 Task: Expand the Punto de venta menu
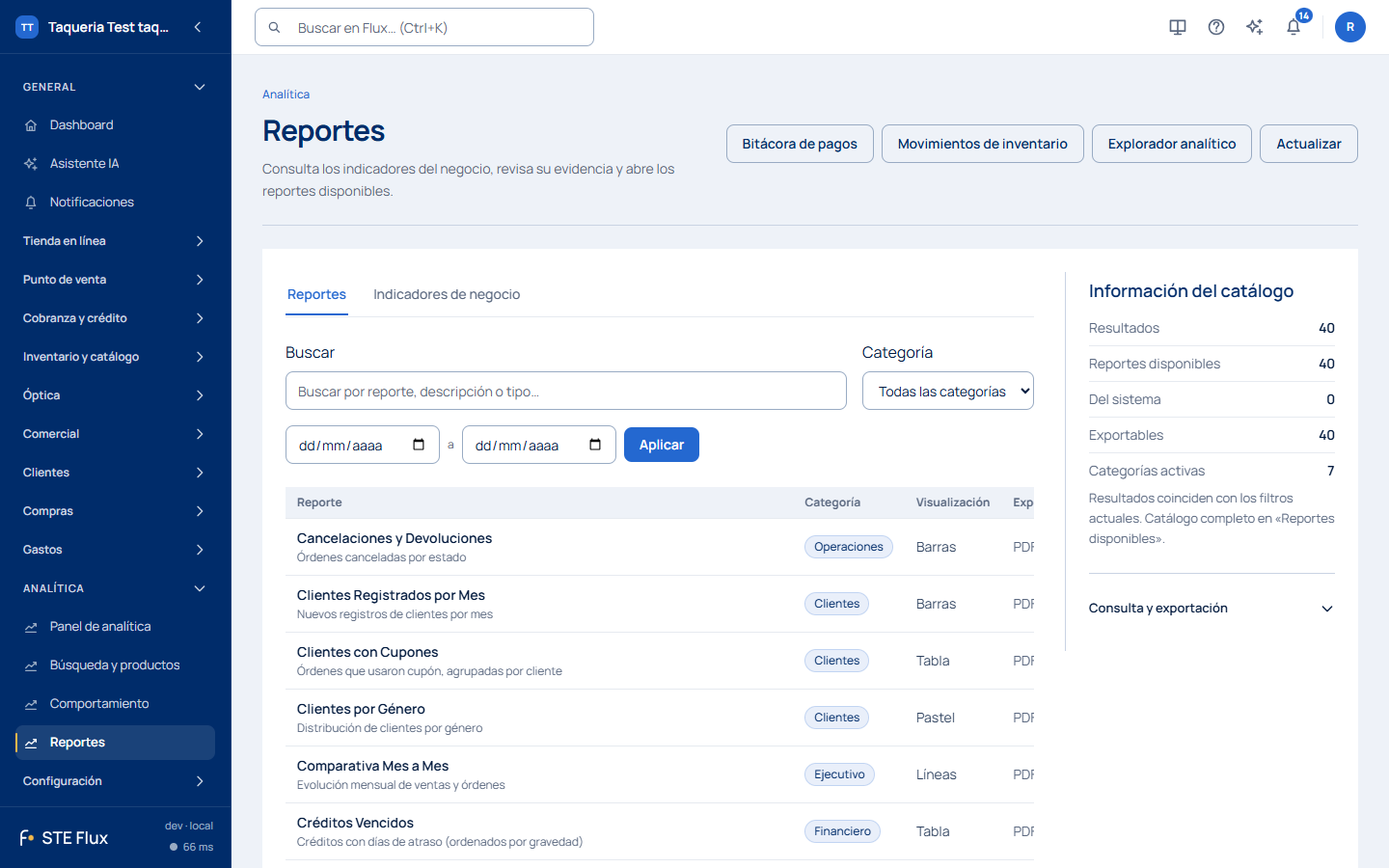(115, 280)
